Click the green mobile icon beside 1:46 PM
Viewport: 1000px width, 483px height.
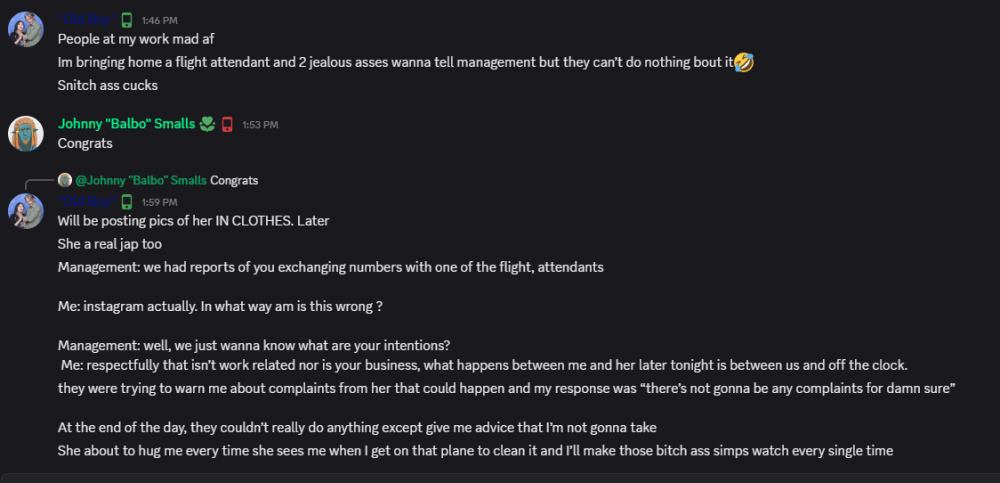click(x=127, y=20)
